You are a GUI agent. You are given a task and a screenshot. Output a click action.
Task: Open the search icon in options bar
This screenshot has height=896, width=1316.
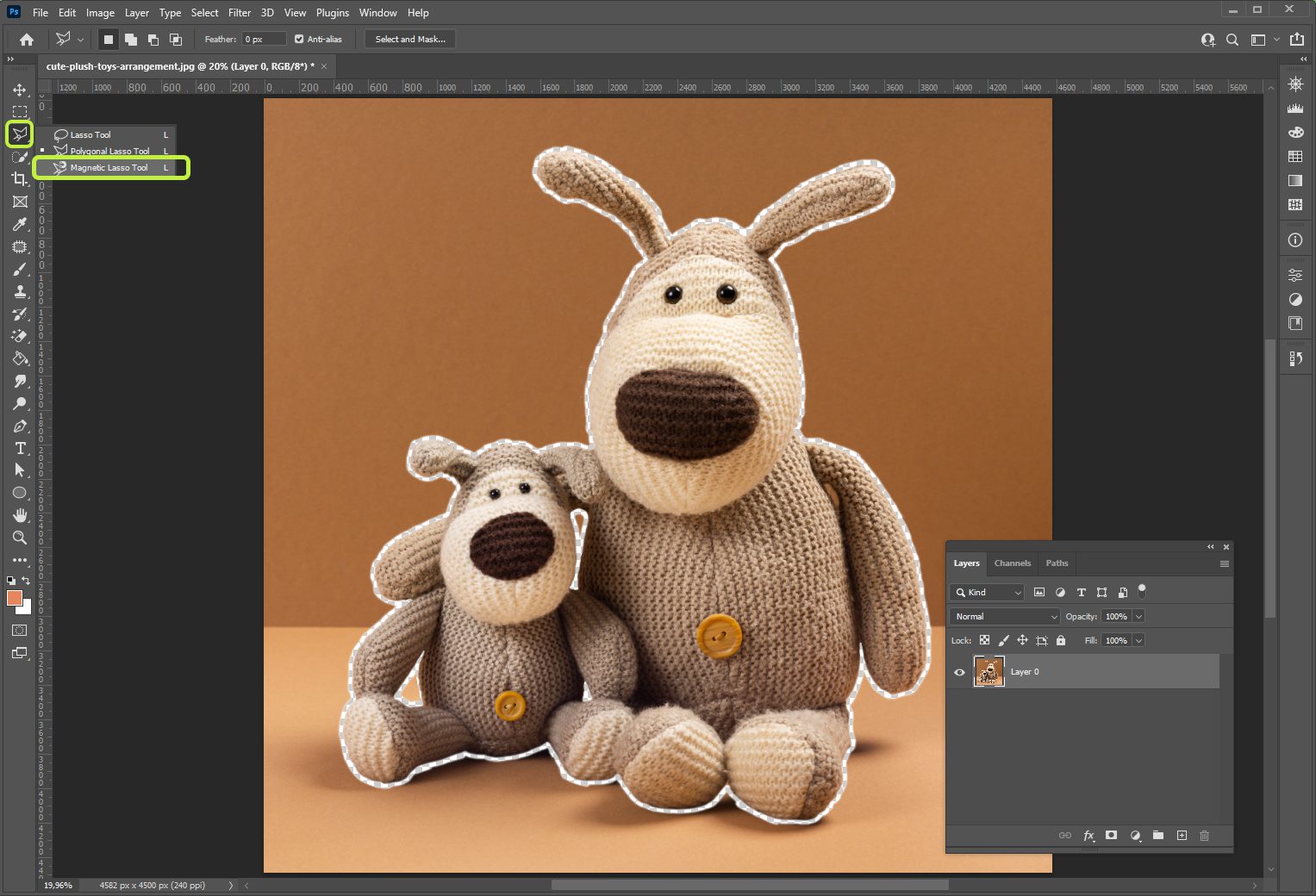(1232, 40)
